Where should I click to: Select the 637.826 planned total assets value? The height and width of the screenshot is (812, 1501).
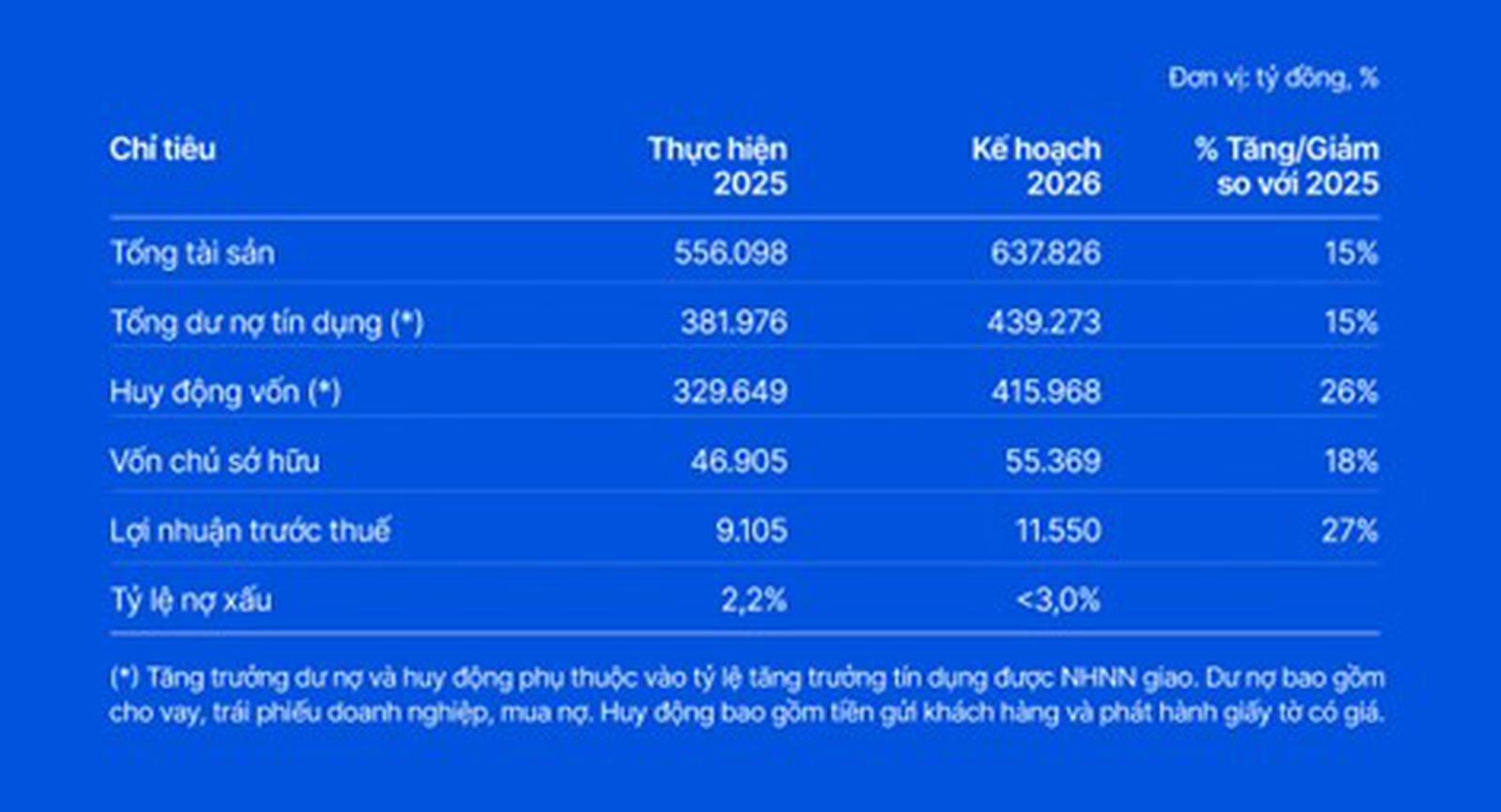pyautogui.click(x=1045, y=253)
